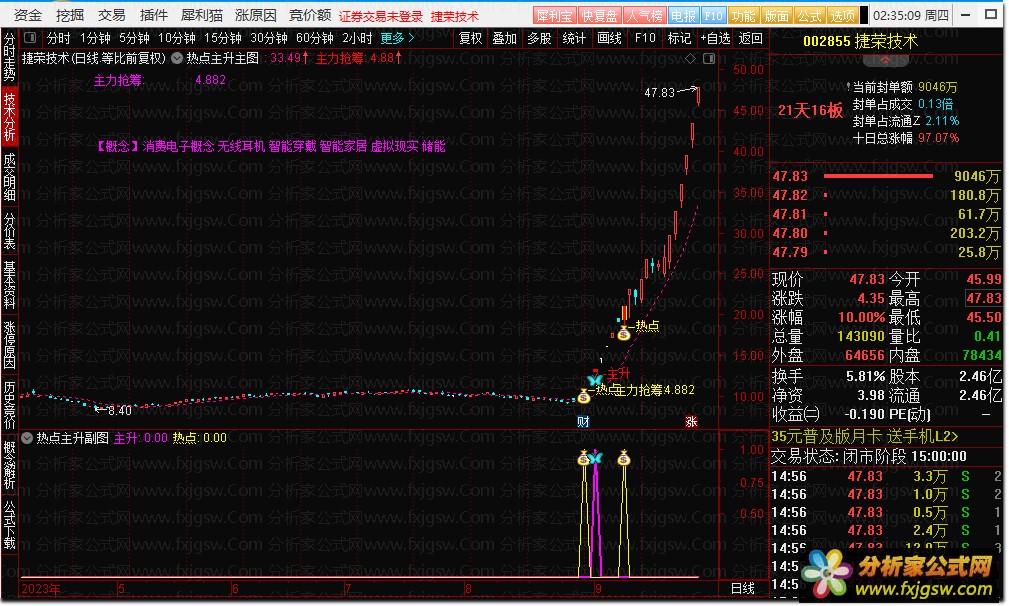Switch to 60分钟 period
1009x606 pixels.
tap(315, 39)
